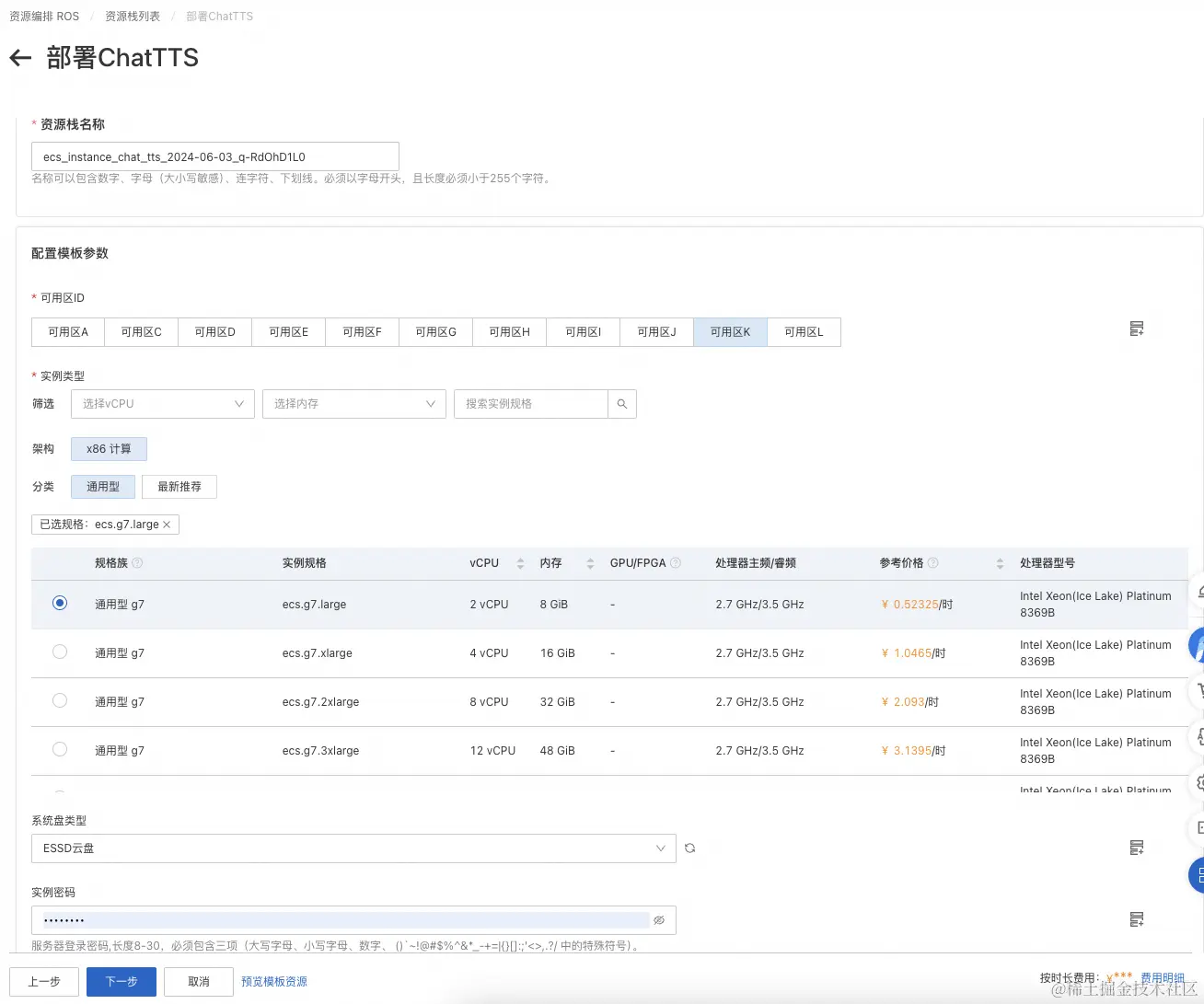Select availability zone 可用区H
This screenshot has height=1004, width=1204.
[510, 332]
